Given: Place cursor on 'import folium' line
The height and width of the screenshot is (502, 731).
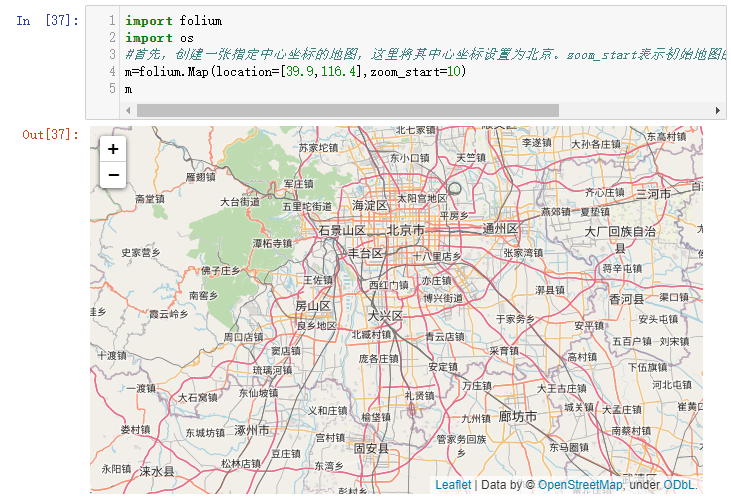Looking at the screenshot, I should coord(173,21).
